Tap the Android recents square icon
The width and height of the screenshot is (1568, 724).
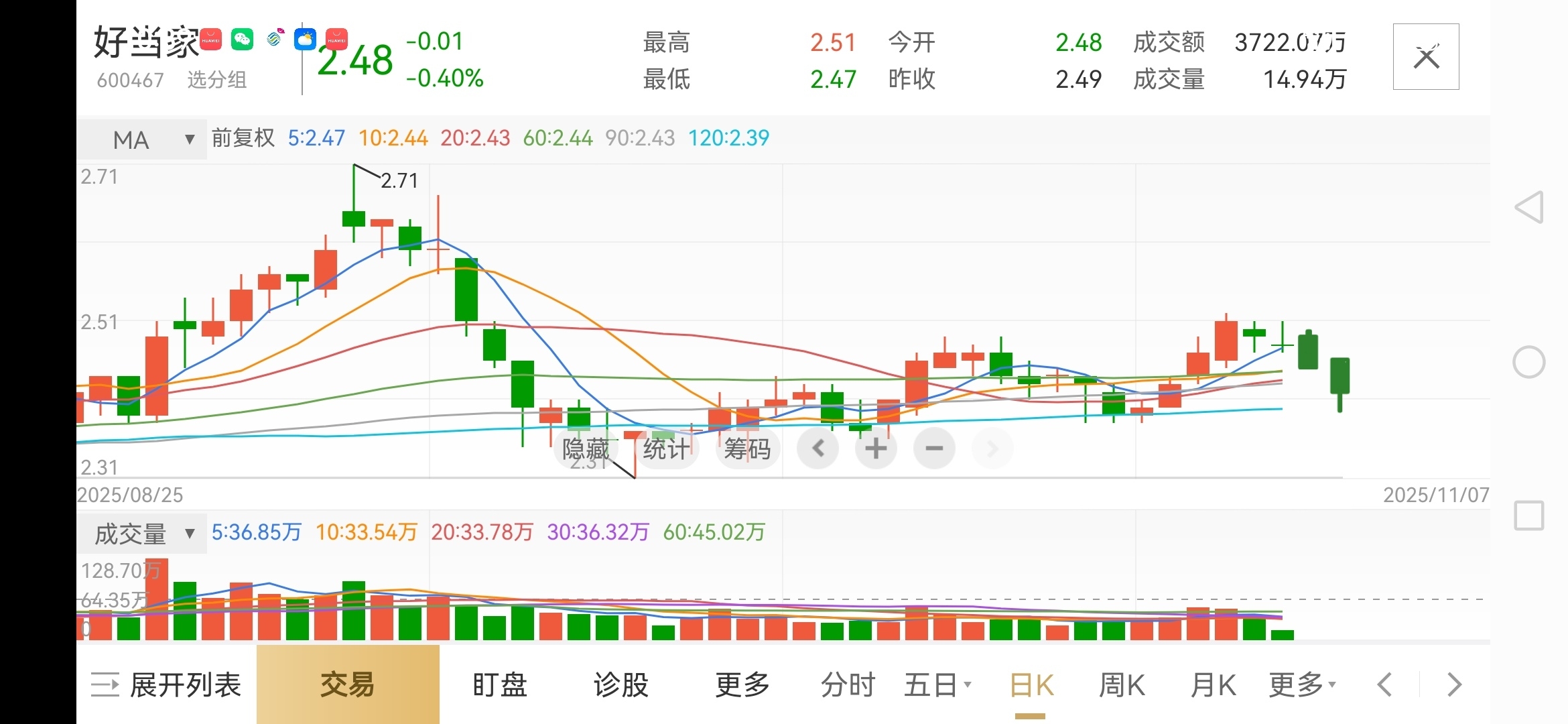[1529, 516]
